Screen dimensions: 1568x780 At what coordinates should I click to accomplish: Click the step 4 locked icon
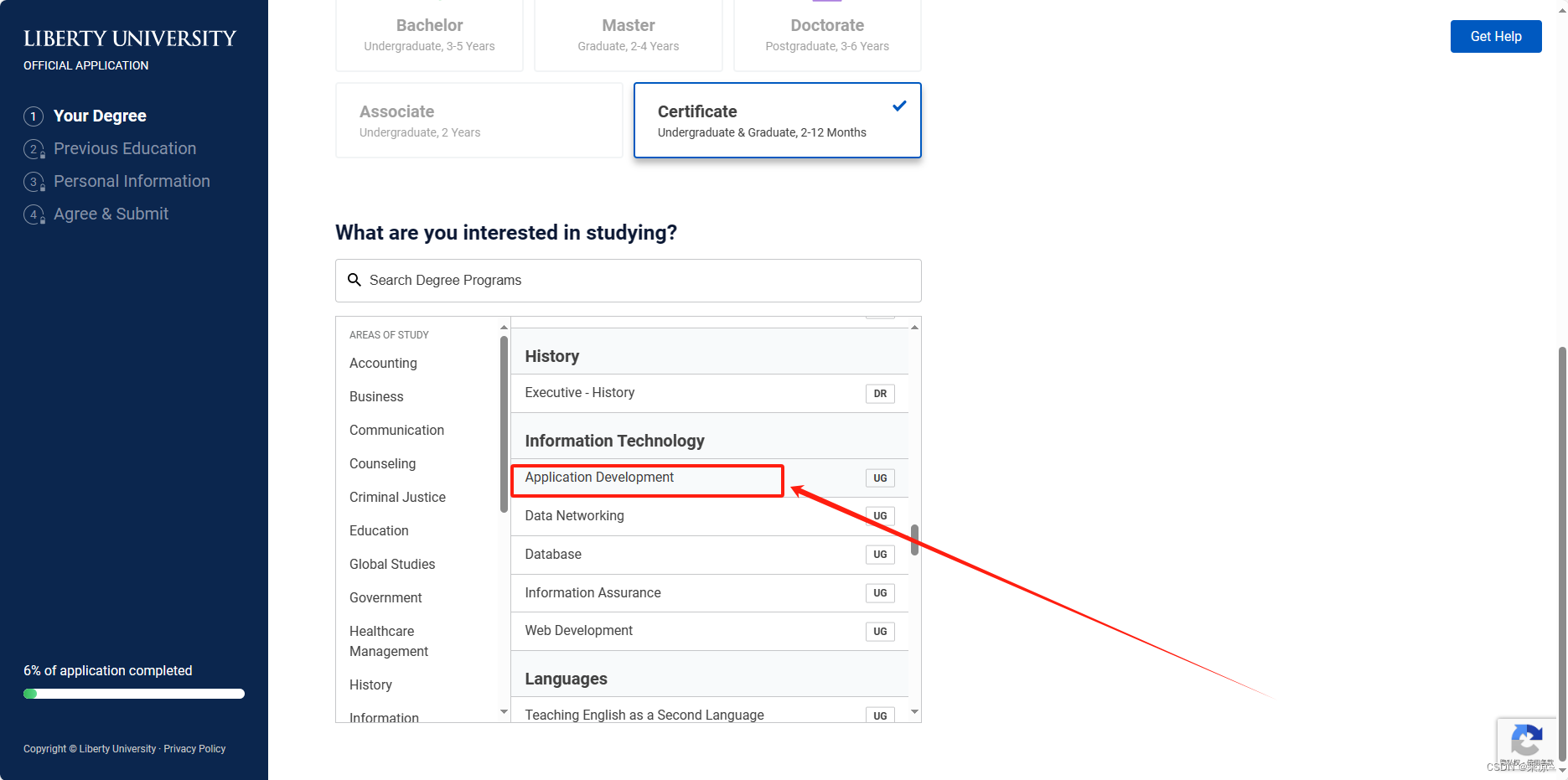[34, 214]
